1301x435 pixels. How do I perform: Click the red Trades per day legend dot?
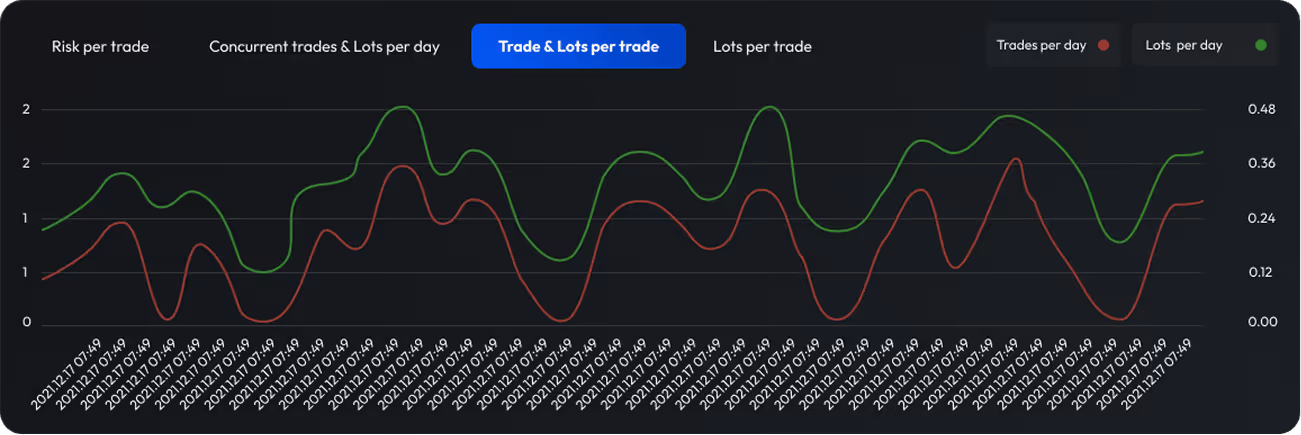(1104, 45)
